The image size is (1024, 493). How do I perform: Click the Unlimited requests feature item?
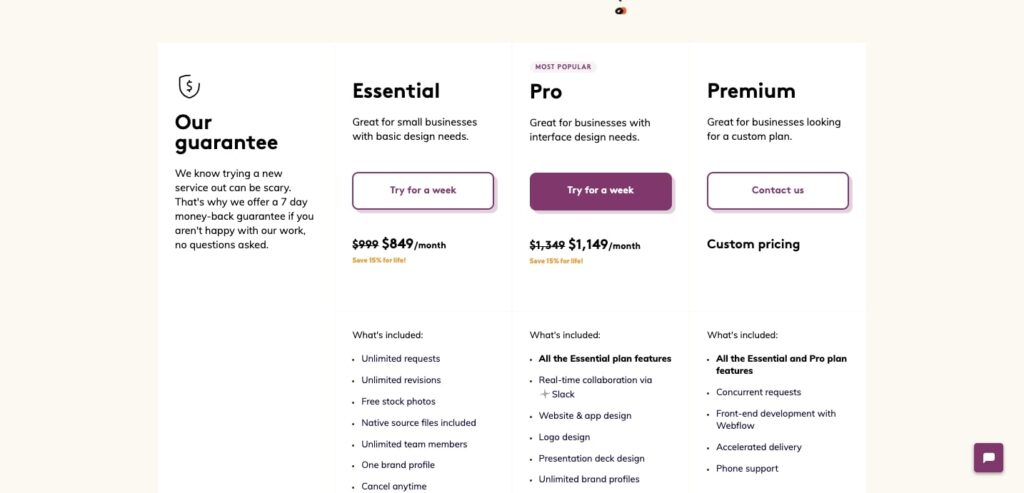(x=400, y=359)
